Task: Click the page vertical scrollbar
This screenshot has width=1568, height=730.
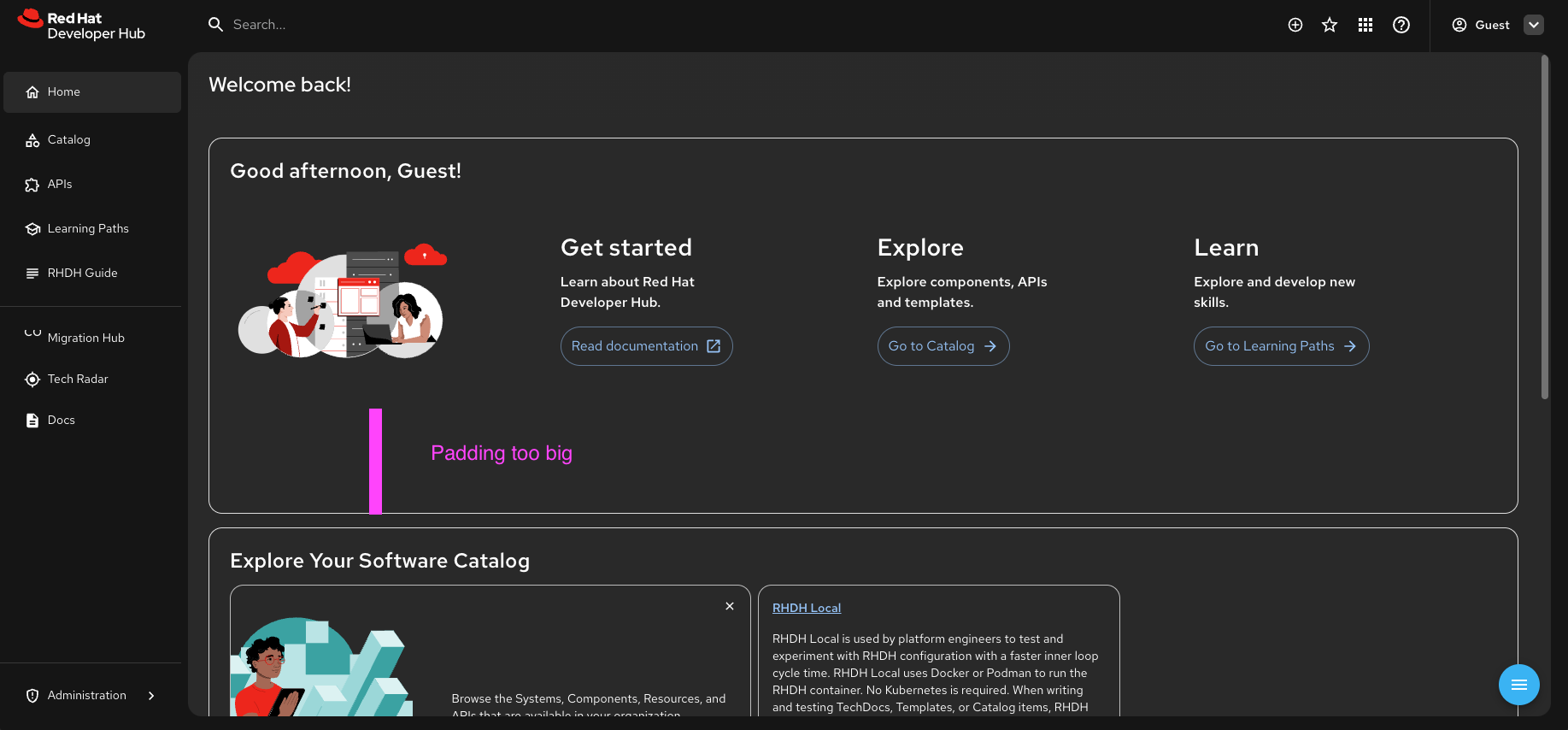Action: pos(1545,227)
